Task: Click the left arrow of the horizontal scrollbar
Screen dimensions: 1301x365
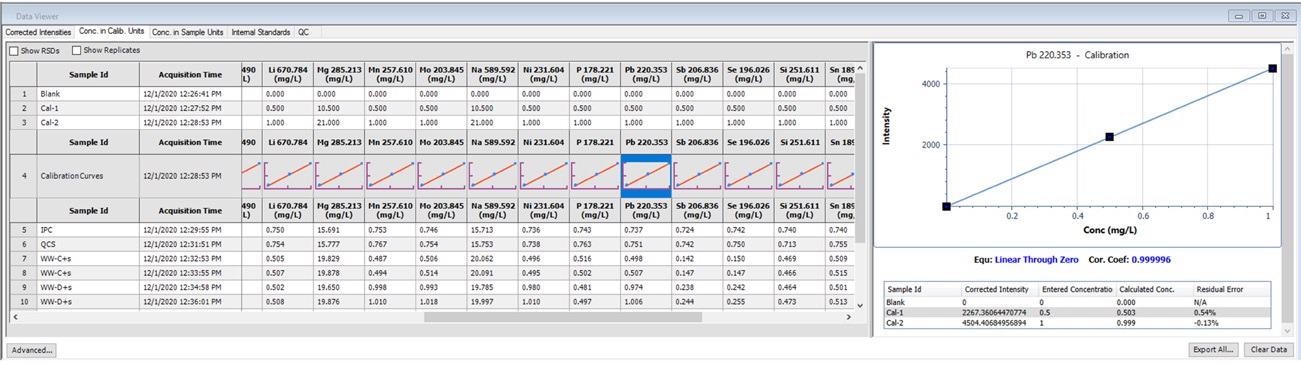Action: (x=14, y=317)
